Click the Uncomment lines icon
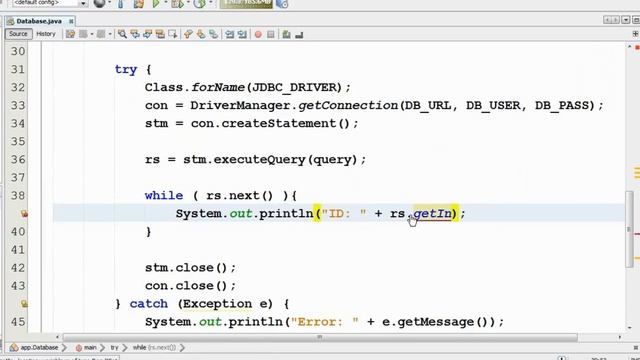 click(x=299, y=35)
